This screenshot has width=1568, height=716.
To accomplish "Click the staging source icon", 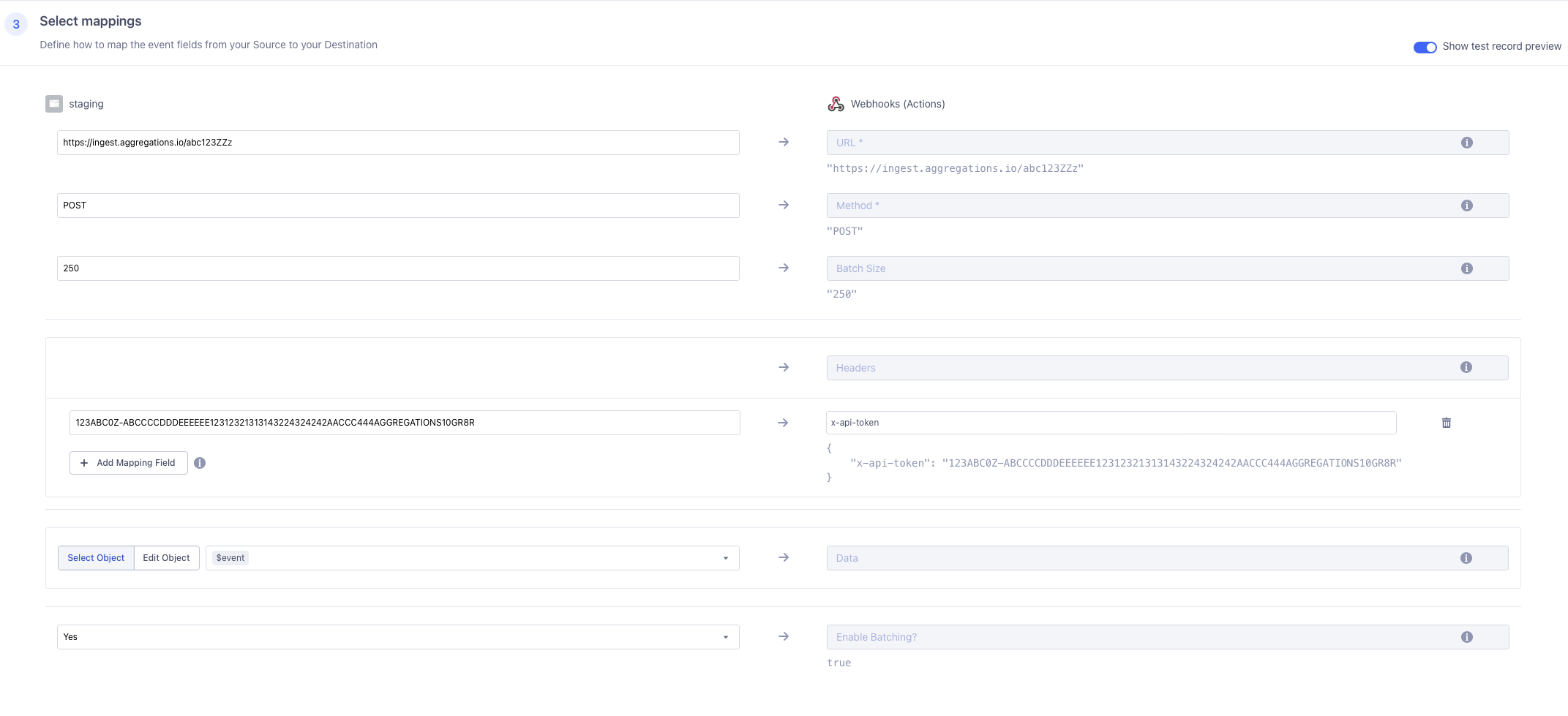I will click(54, 104).
